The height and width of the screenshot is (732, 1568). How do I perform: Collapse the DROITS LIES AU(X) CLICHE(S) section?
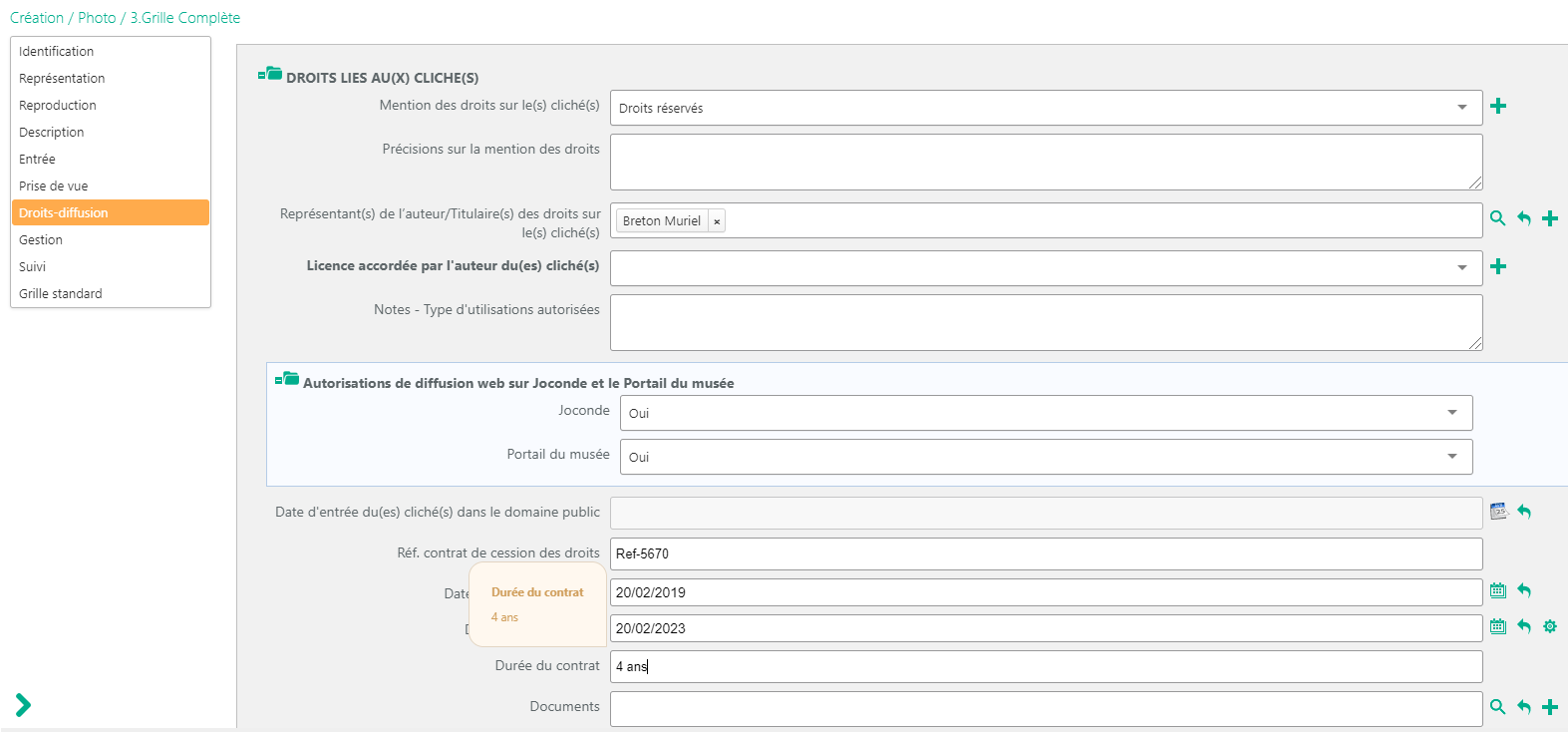(270, 74)
